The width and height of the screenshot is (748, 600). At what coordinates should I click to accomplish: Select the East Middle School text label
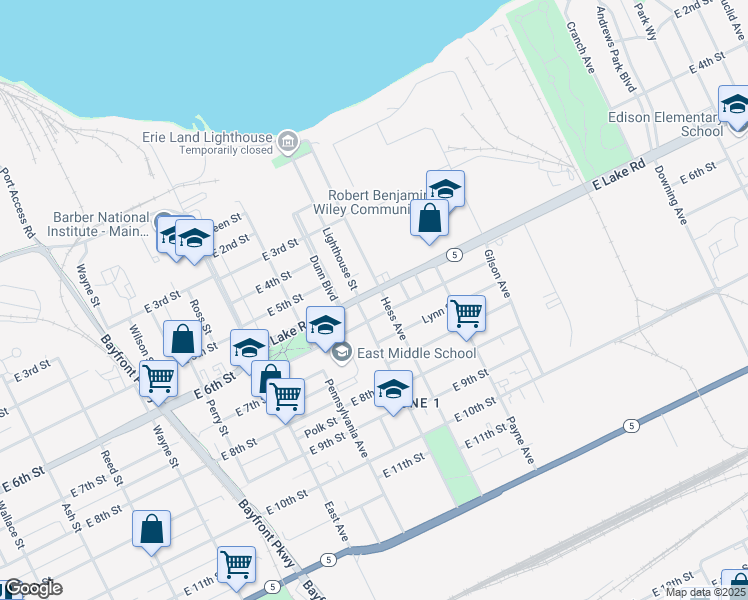417,352
